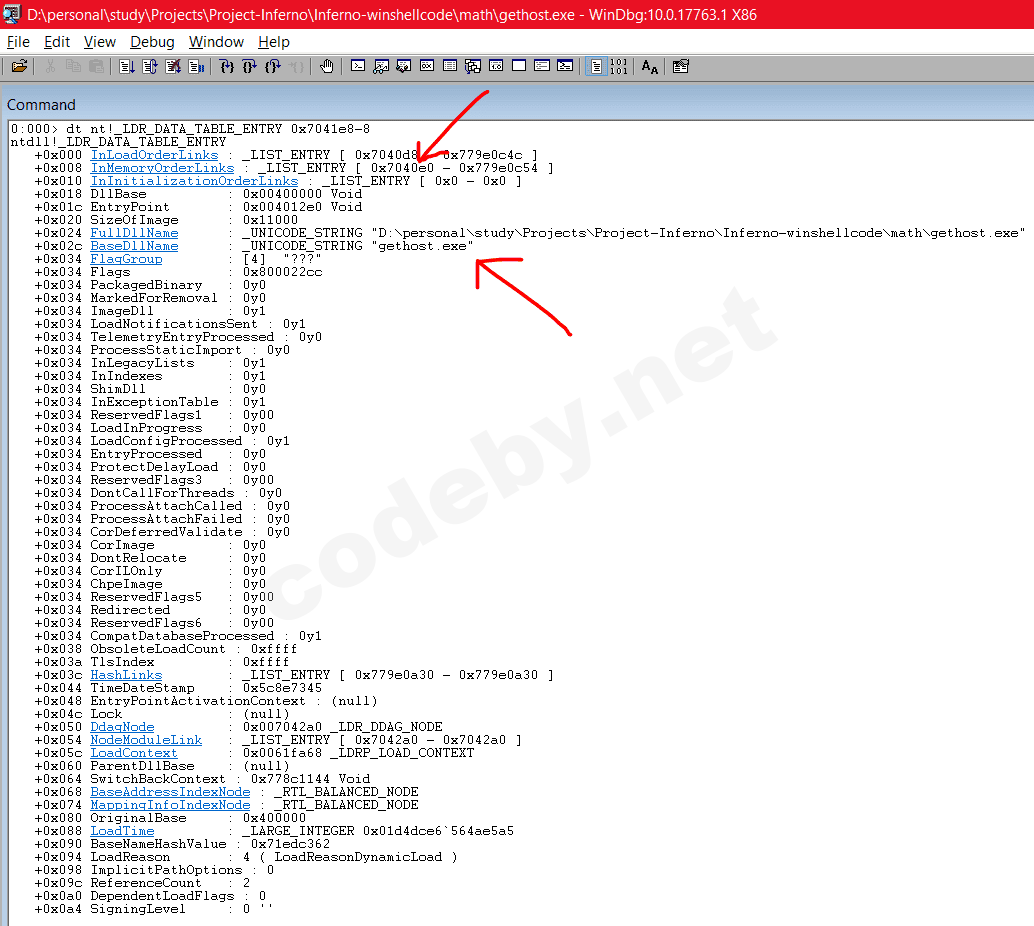Expand the BaseAddressIndexNode link
The height and width of the screenshot is (926, 1034).
(x=170, y=792)
